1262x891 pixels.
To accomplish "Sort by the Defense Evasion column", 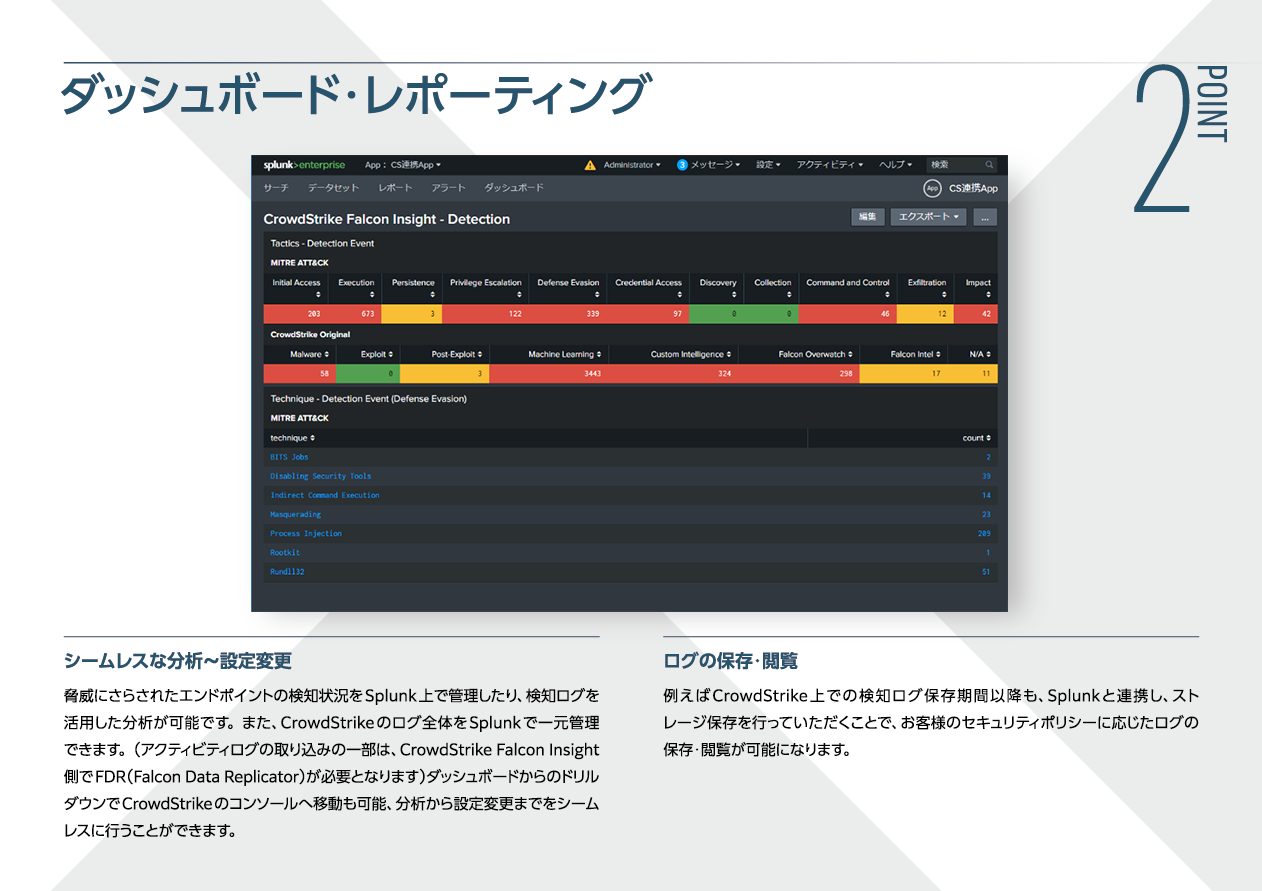I will 568,288.
